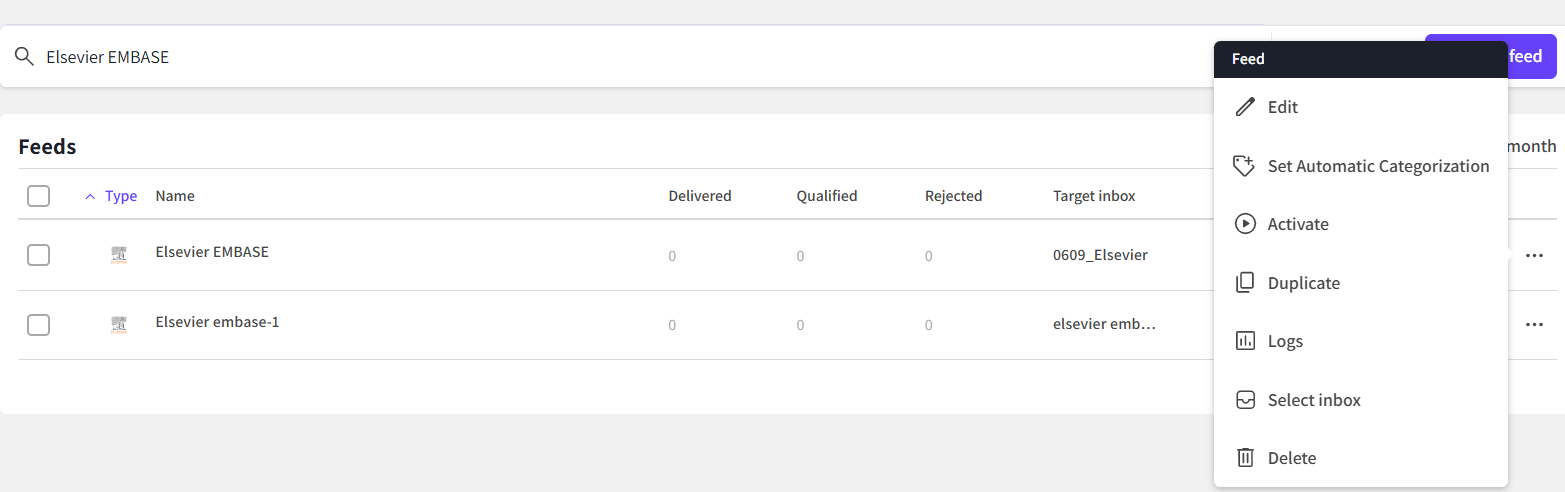The width and height of the screenshot is (1565, 492).
Task: Click the Logs chart icon
Action: [1245, 341]
